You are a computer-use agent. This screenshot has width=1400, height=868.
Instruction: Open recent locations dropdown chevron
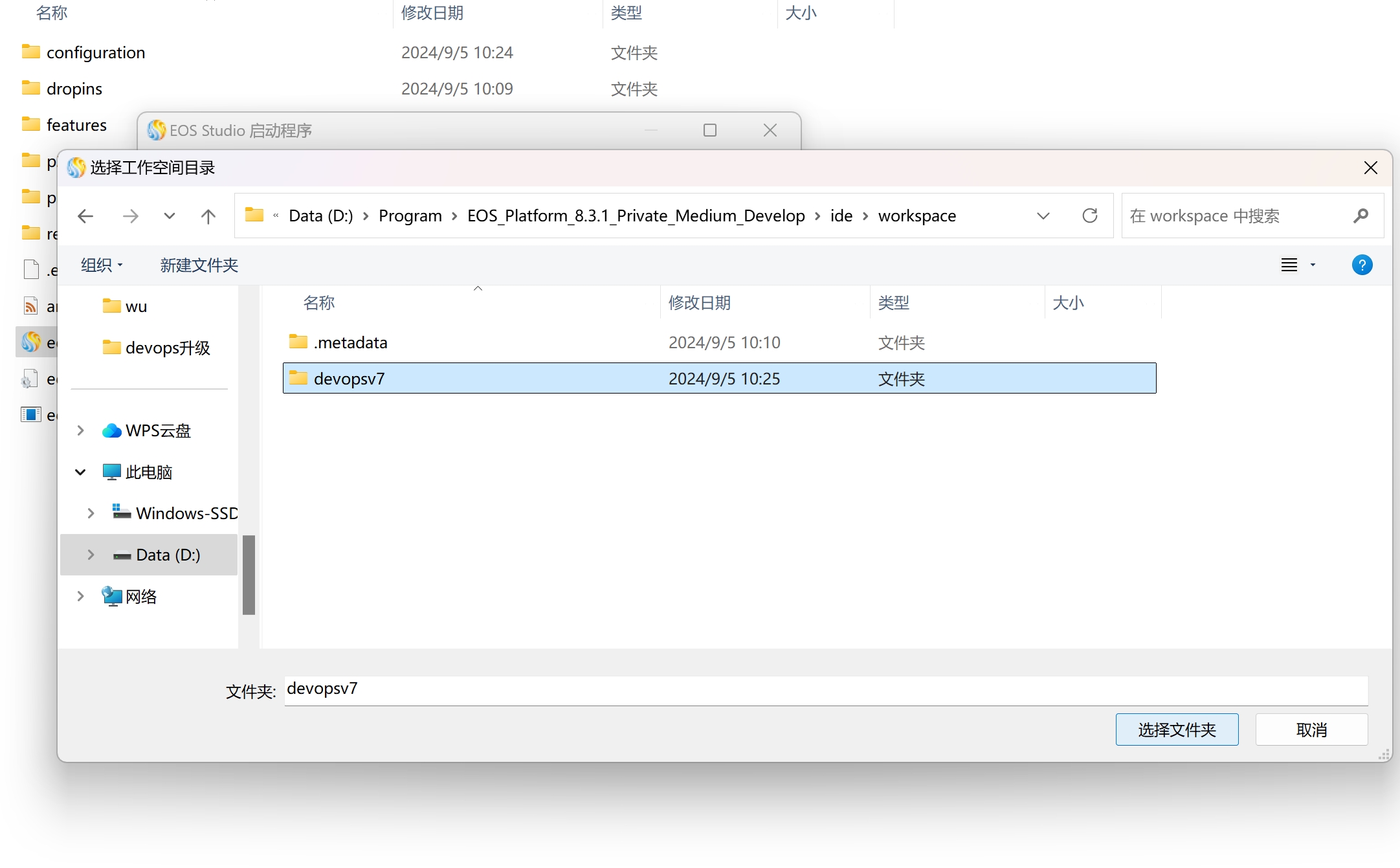(170, 216)
